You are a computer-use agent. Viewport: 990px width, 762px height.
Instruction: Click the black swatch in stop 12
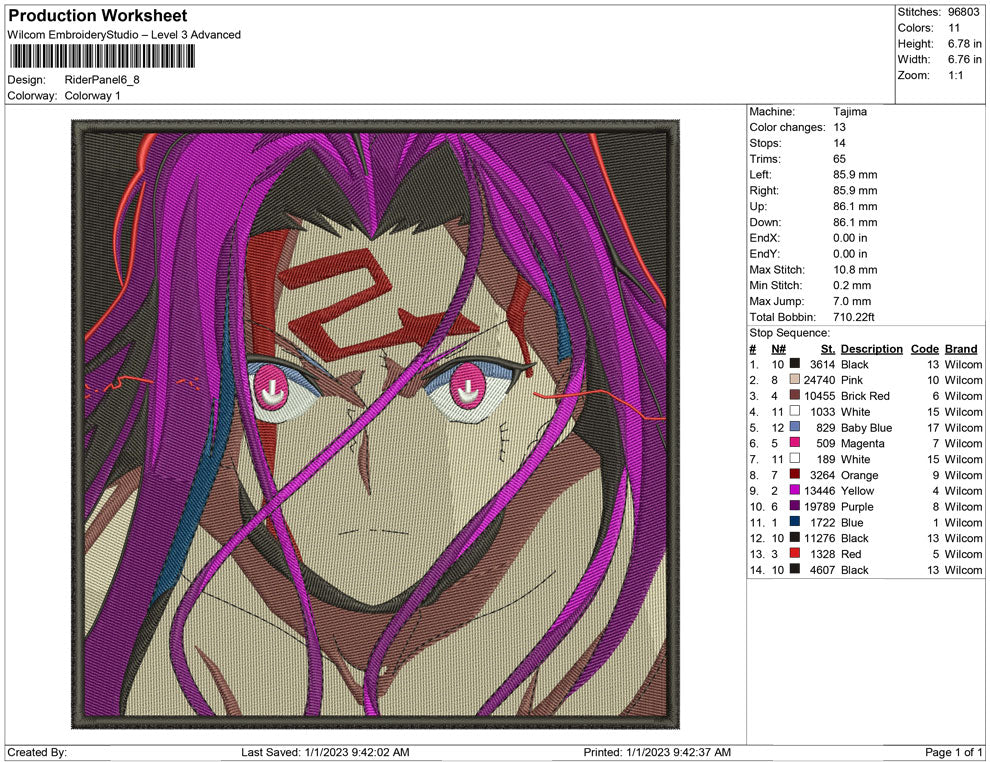coord(795,537)
